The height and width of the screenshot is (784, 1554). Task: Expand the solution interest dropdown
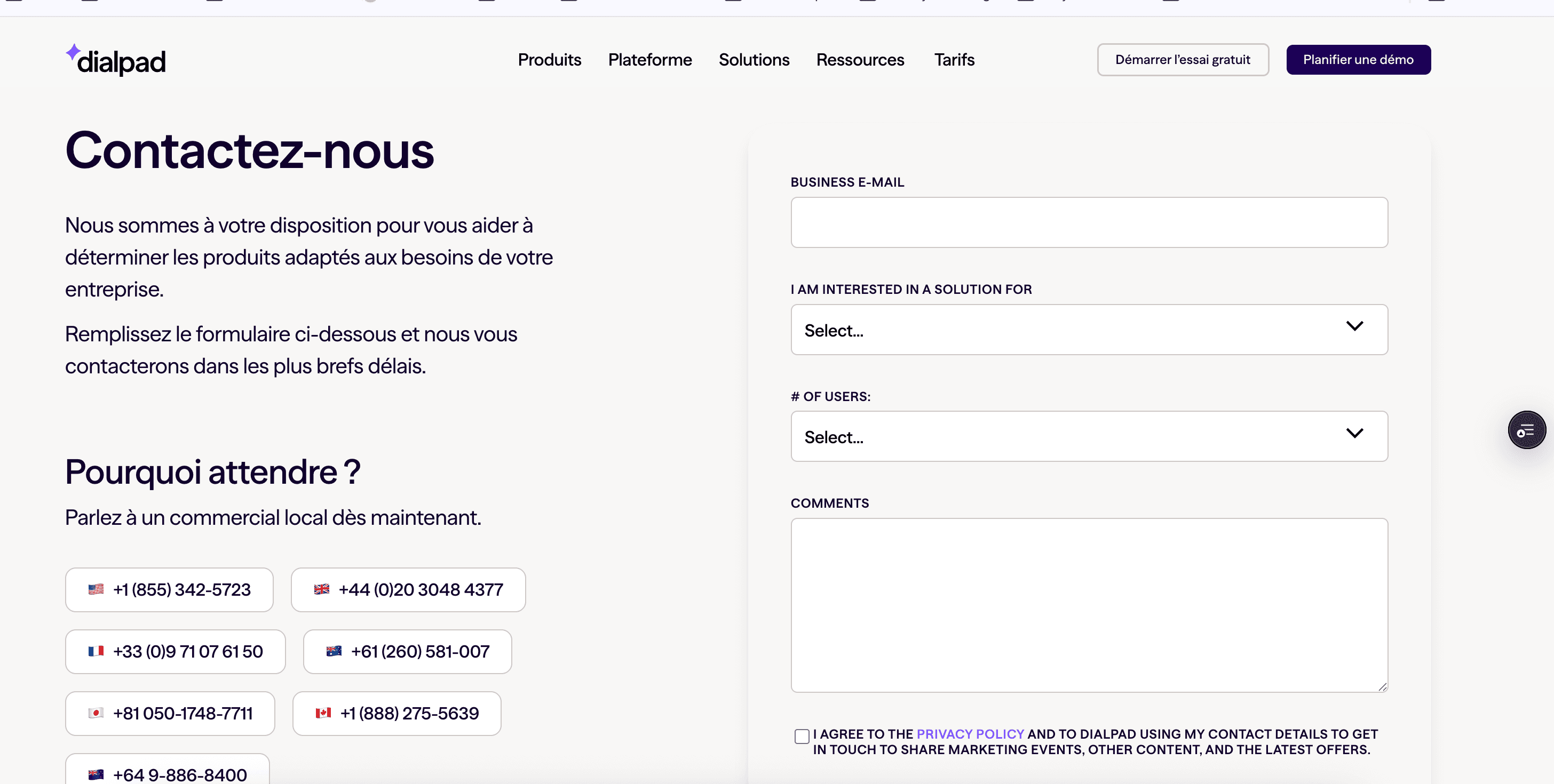click(x=1090, y=329)
